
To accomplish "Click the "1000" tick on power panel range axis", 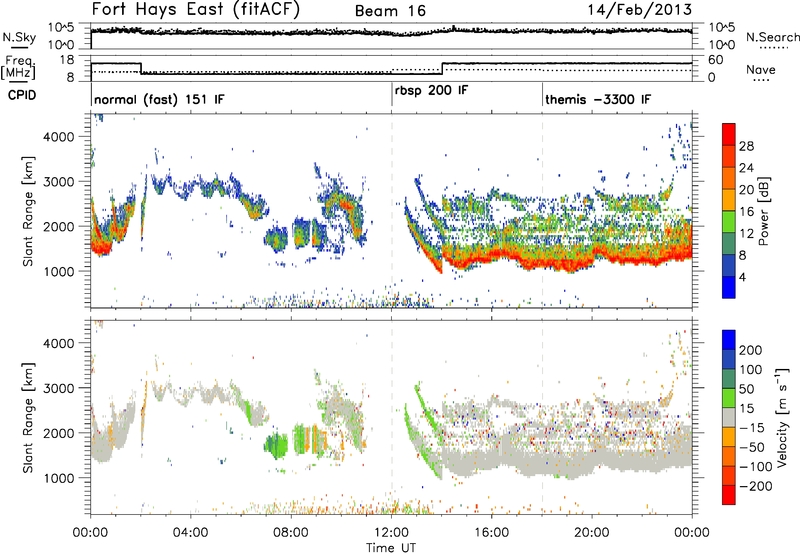I will [x=59, y=271].
